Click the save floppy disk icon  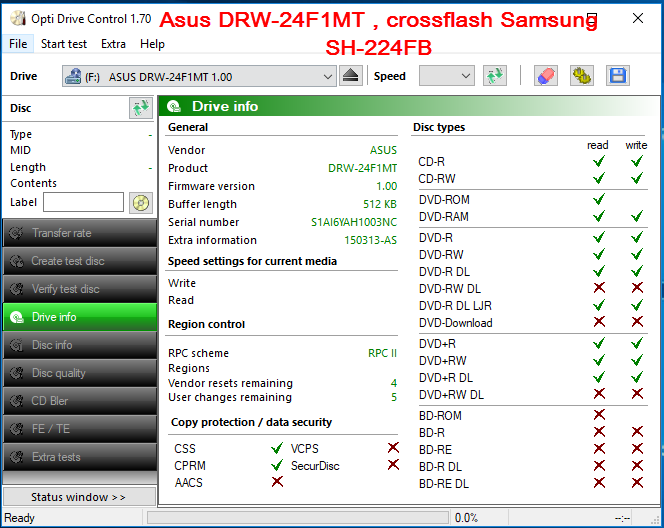click(x=617, y=76)
